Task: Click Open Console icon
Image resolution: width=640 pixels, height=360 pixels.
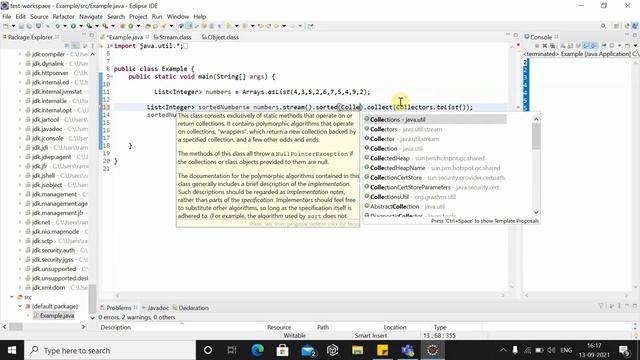Action: pyautogui.click(x=627, y=46)
